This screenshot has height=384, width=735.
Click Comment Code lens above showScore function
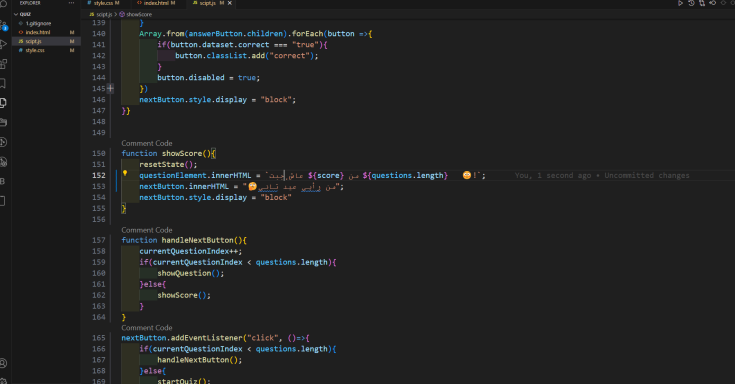[x=147, y=143]
